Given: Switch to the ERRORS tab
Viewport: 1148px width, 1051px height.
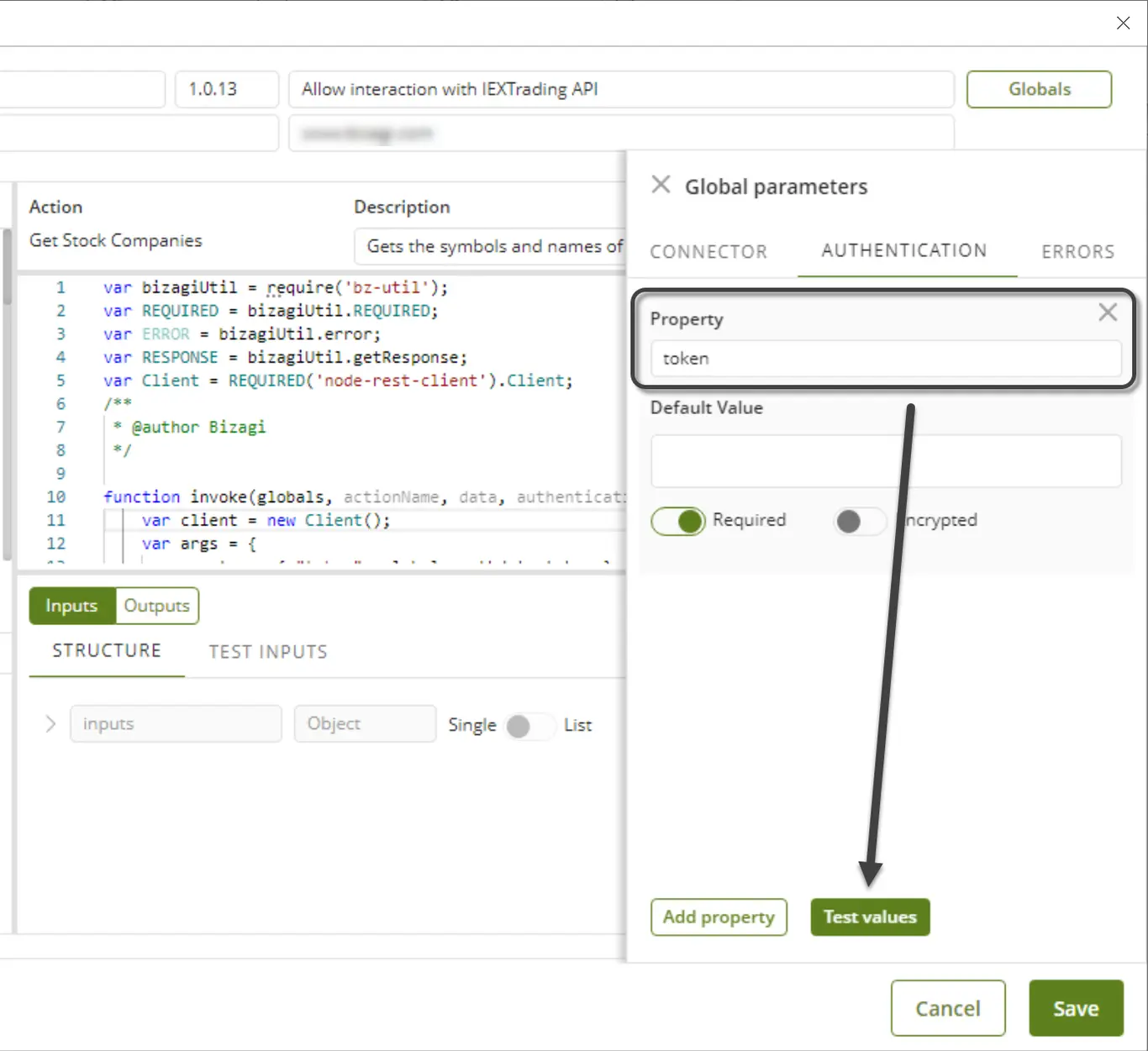Looking at the screenshot, I should (x=1077, y=252).
